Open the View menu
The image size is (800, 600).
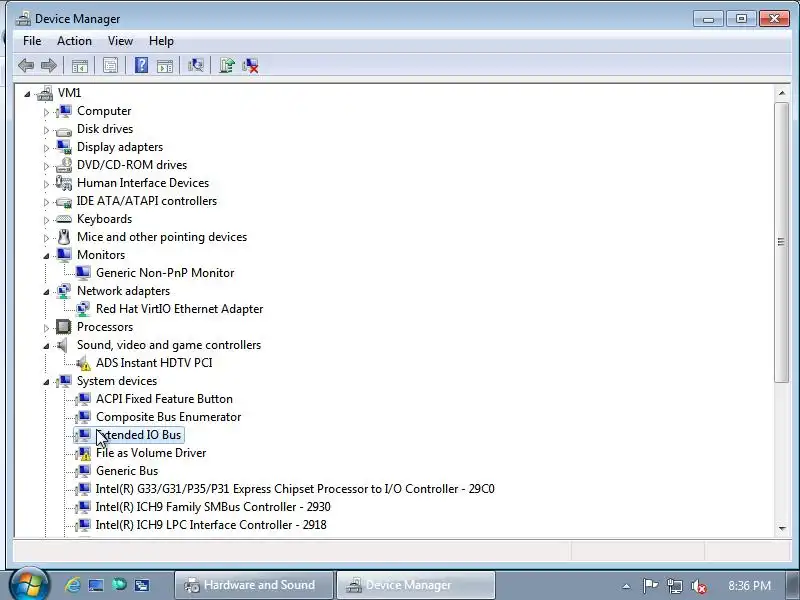[120, 41]
